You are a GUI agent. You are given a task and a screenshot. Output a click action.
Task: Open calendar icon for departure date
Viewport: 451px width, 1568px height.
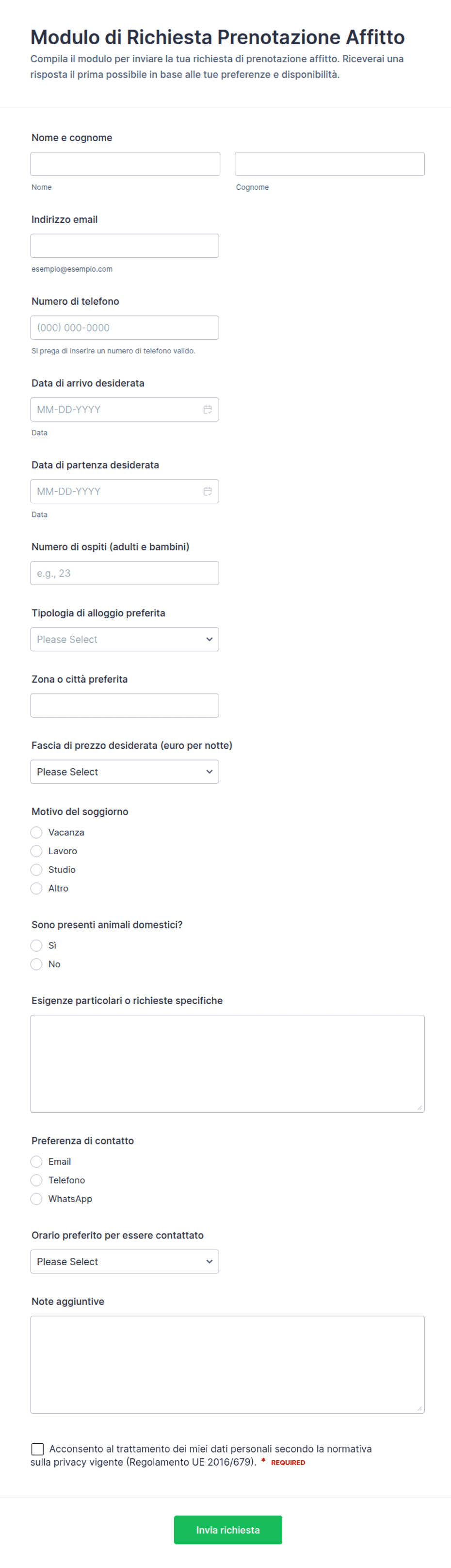click(208, 491)
